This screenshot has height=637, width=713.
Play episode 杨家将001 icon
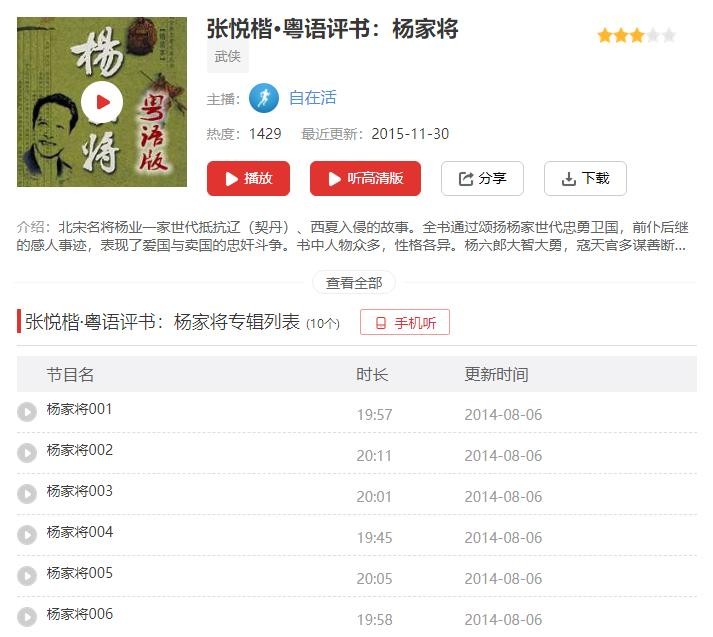27,412
